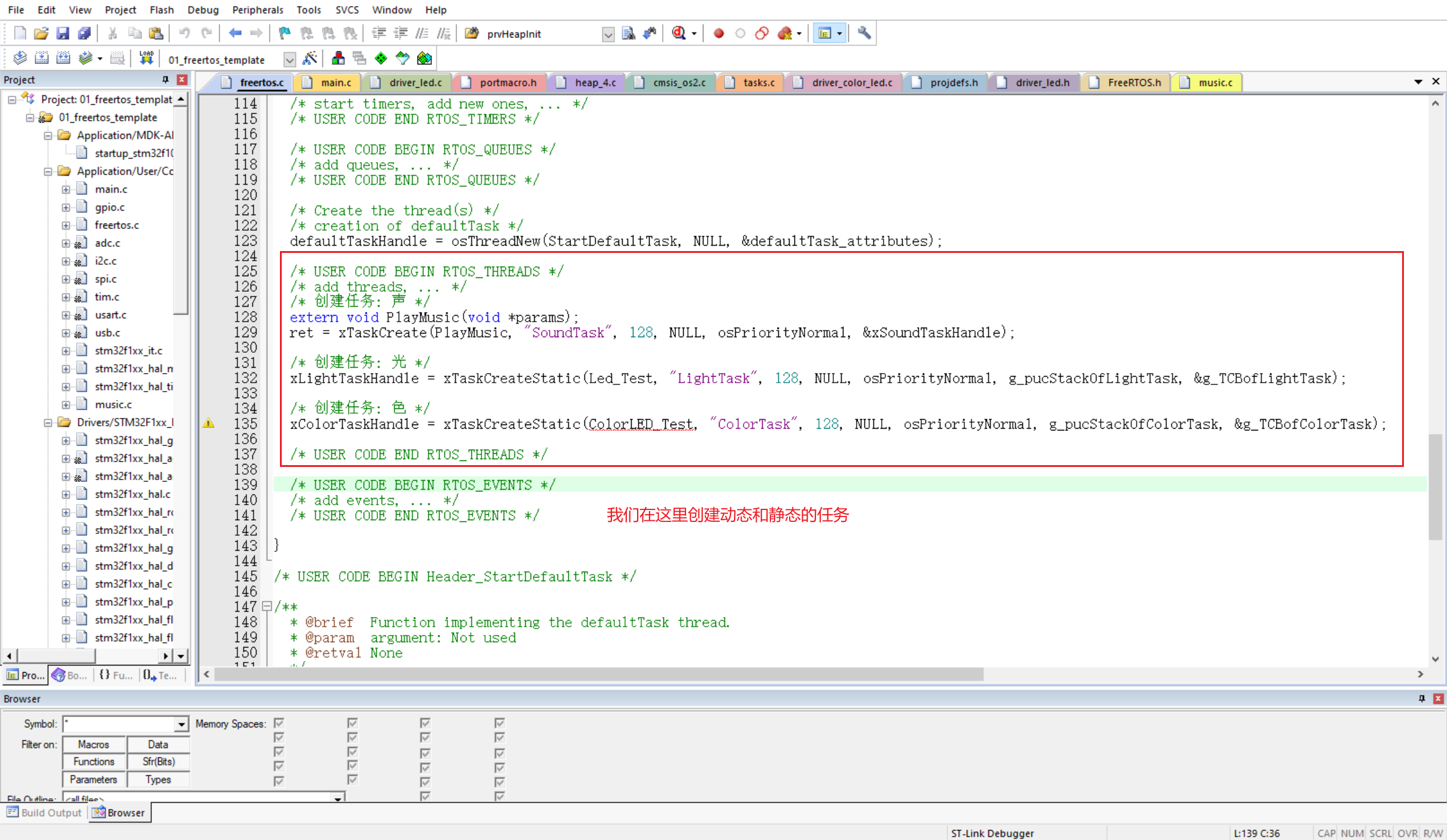This screenshot has height=840, width=1447.
Task: Toggle the Functions filter button
Action: (x=94, y=762)
